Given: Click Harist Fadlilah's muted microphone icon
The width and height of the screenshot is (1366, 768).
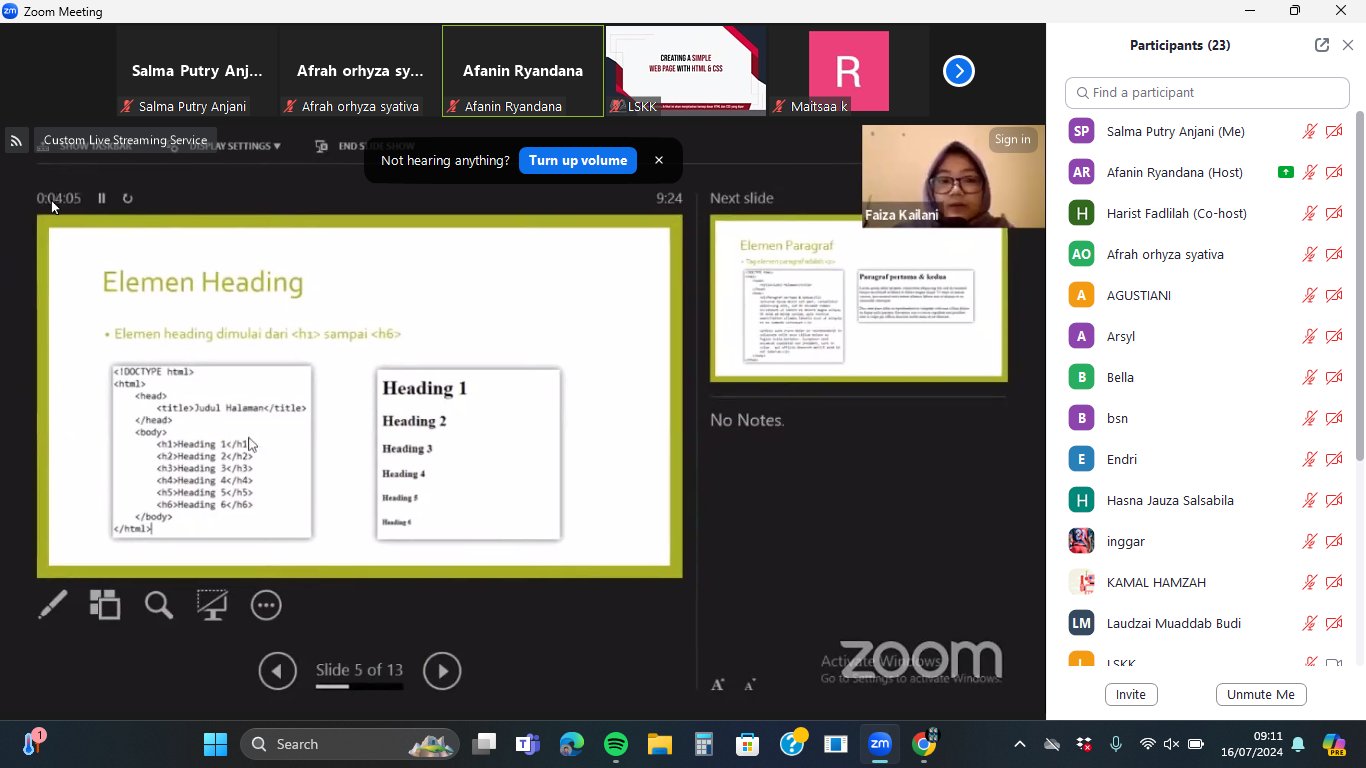Looking at the screenshot, I should tap(1309, 213).
